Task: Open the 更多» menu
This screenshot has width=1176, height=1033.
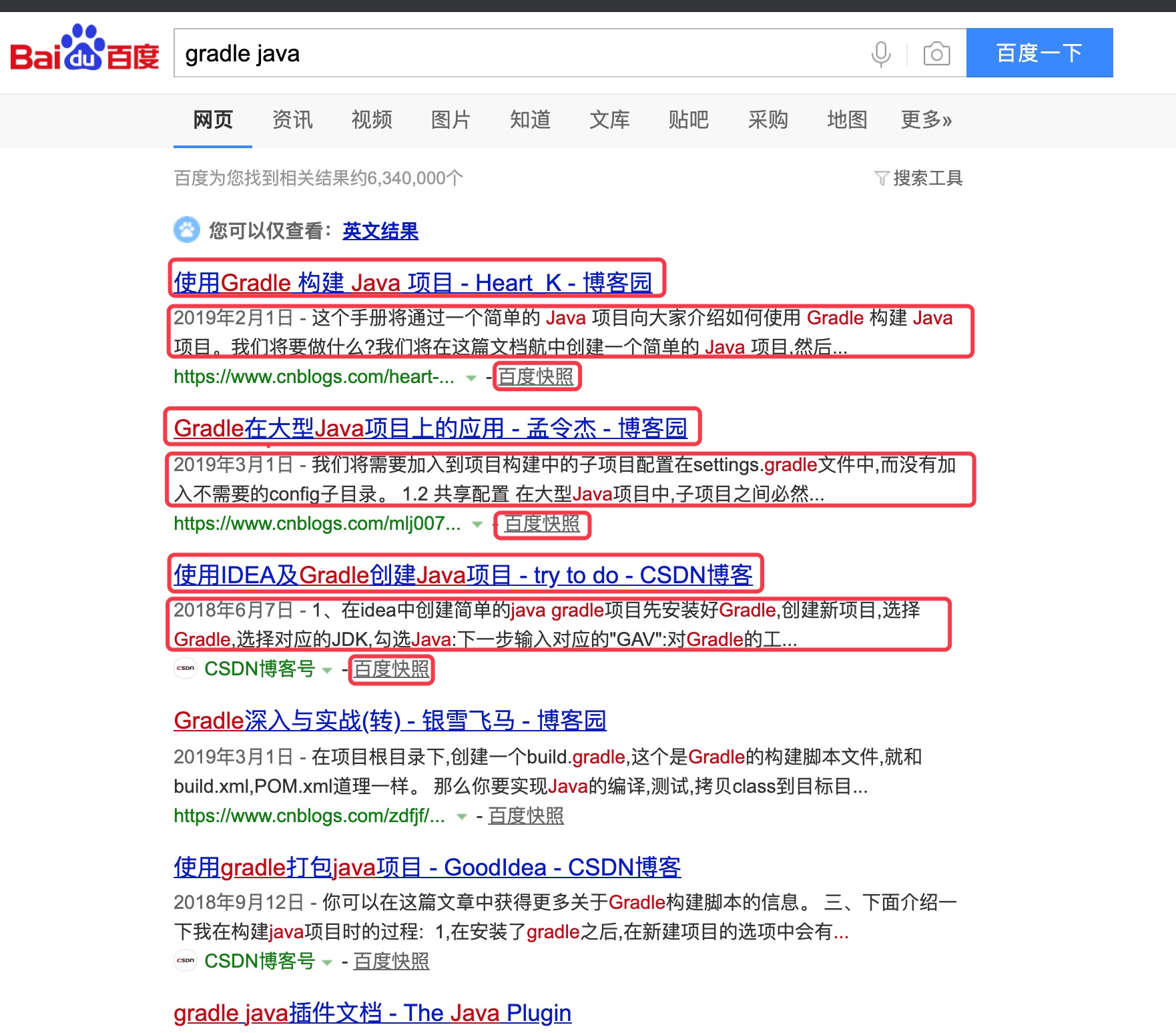Action: pos(926,120)
